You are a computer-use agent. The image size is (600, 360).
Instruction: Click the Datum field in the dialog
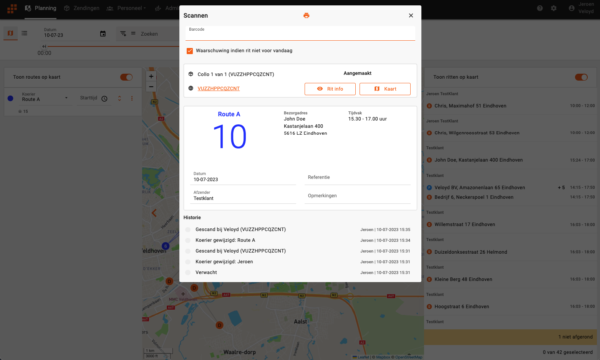click(243, 177)
